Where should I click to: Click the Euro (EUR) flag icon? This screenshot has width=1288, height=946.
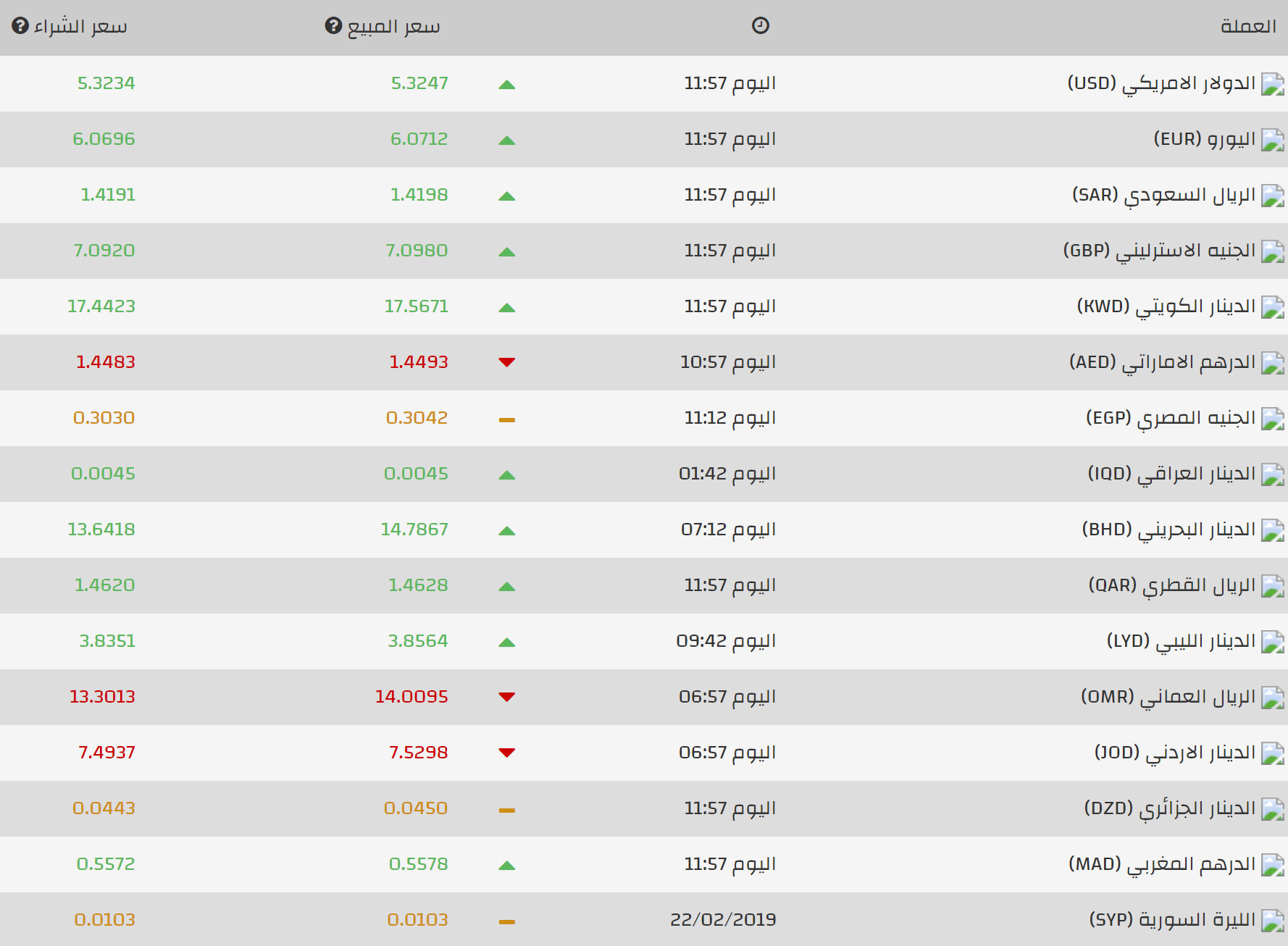[1272, 140]
